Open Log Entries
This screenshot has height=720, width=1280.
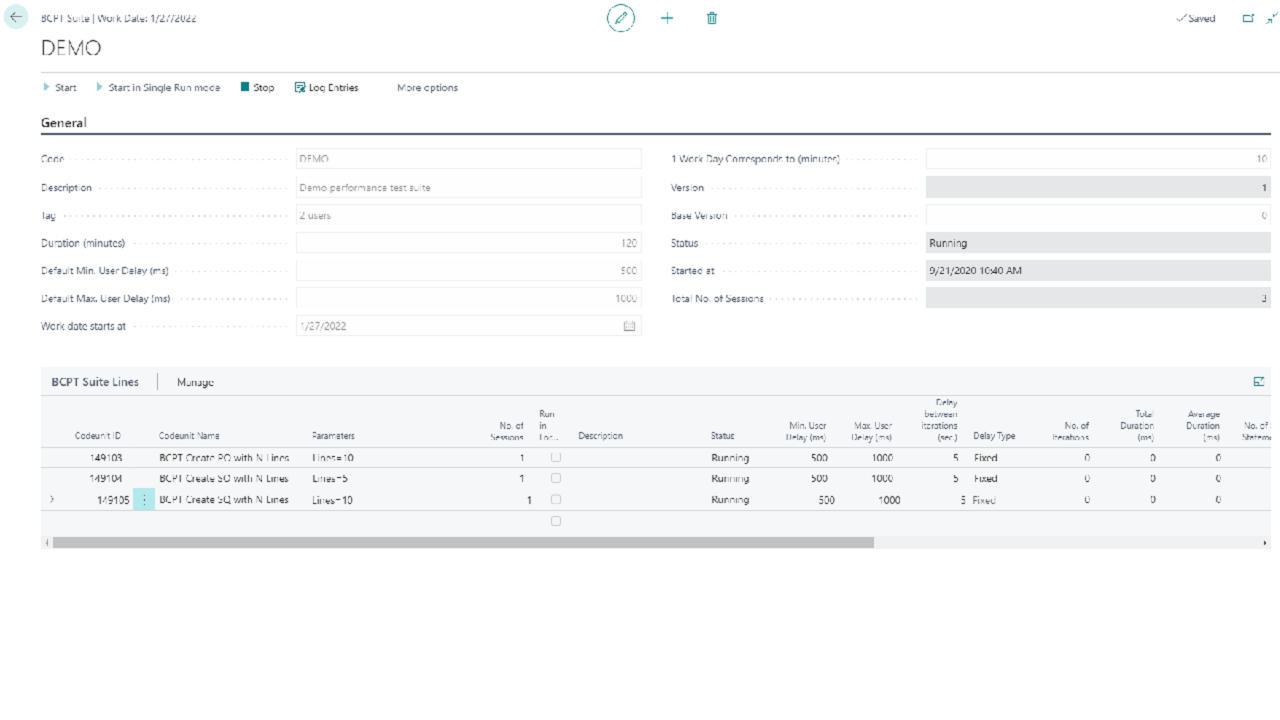(x=326, y=88)
